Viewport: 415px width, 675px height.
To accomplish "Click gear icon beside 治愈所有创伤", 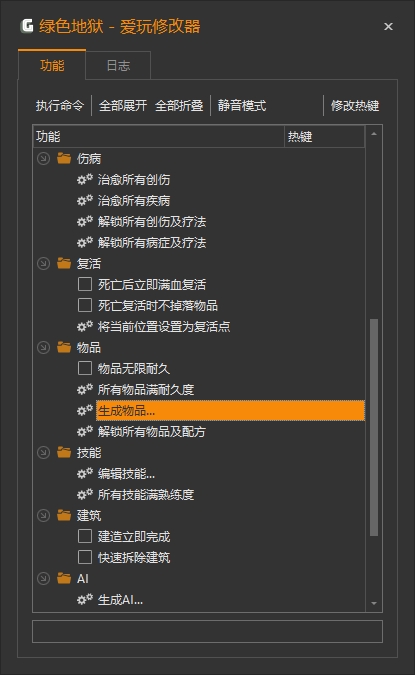I will coord(85,179).
